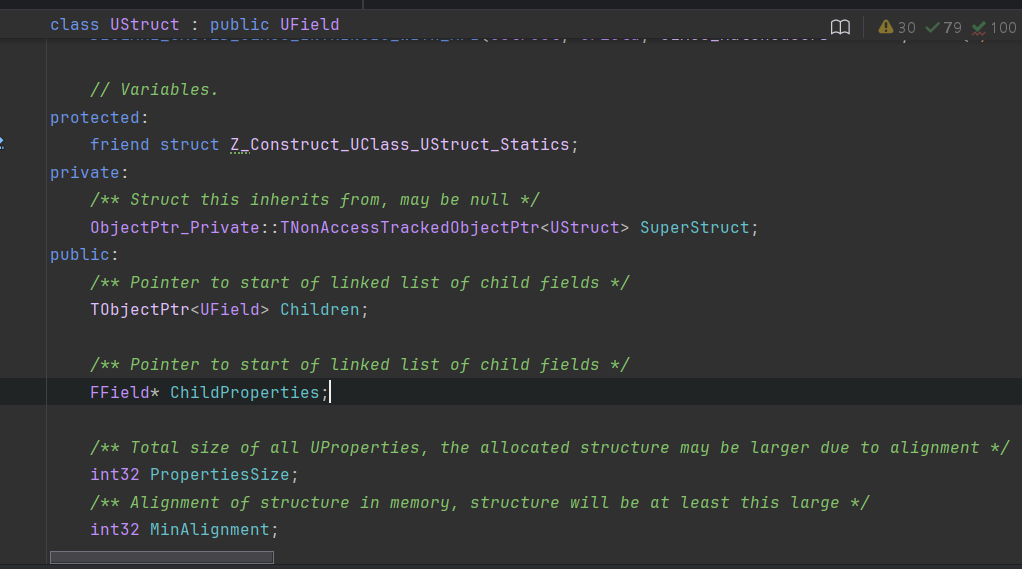Select the Children member variable
1022x569 pixels.
[x=319, y=310]
